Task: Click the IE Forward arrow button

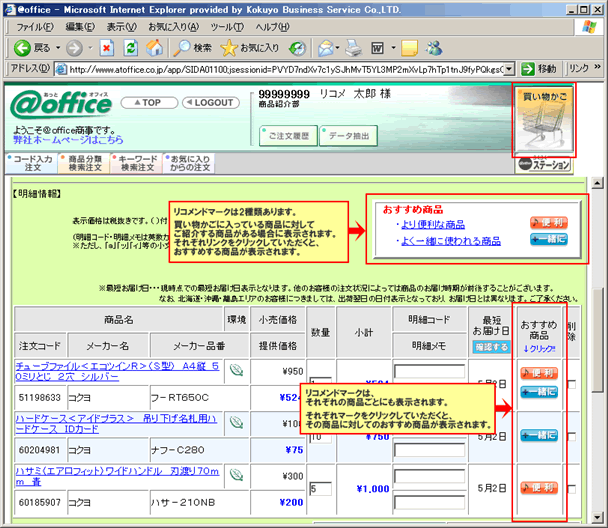Action: pyautogui.click(x=74, y=48)
